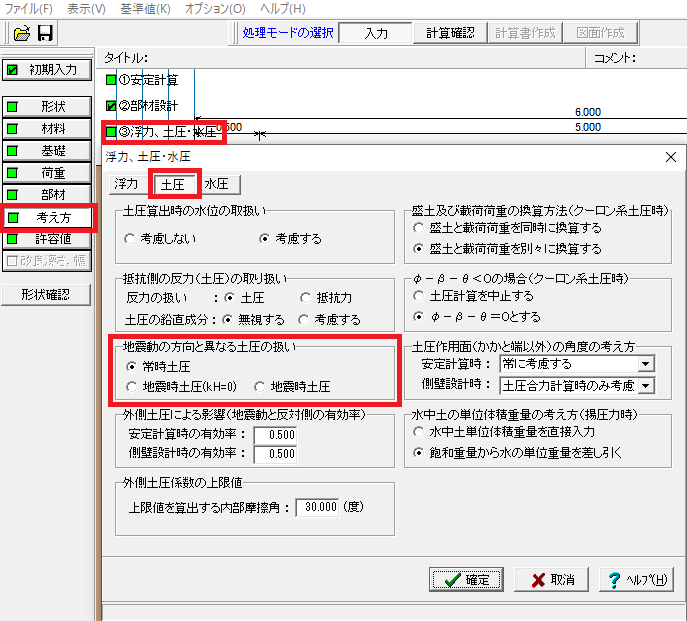Edit 側壁設計時の有効率 field
Viewport: 687px width, 621px height.
pyautogui.click(x=275, y=454)
